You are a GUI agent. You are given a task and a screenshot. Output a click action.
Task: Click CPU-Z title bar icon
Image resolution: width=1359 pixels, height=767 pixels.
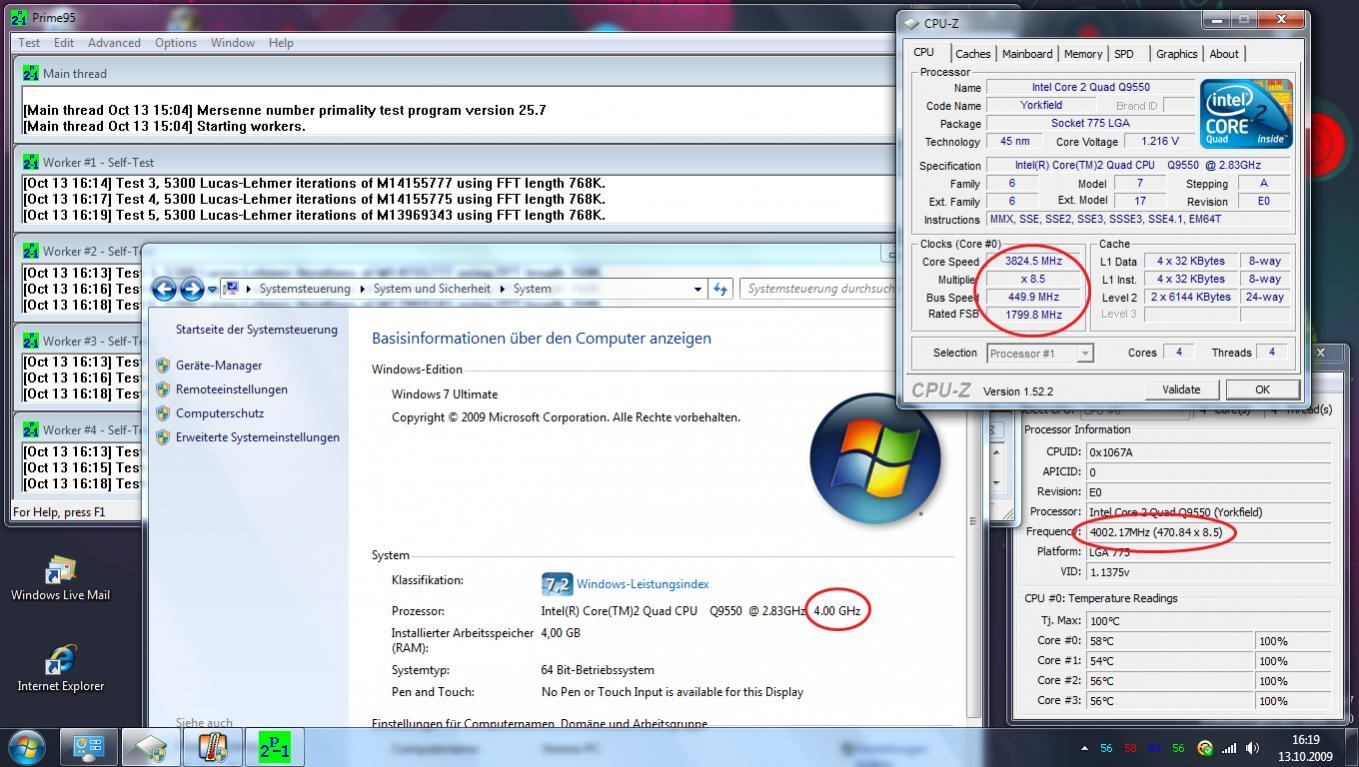(x=910, y=23)
